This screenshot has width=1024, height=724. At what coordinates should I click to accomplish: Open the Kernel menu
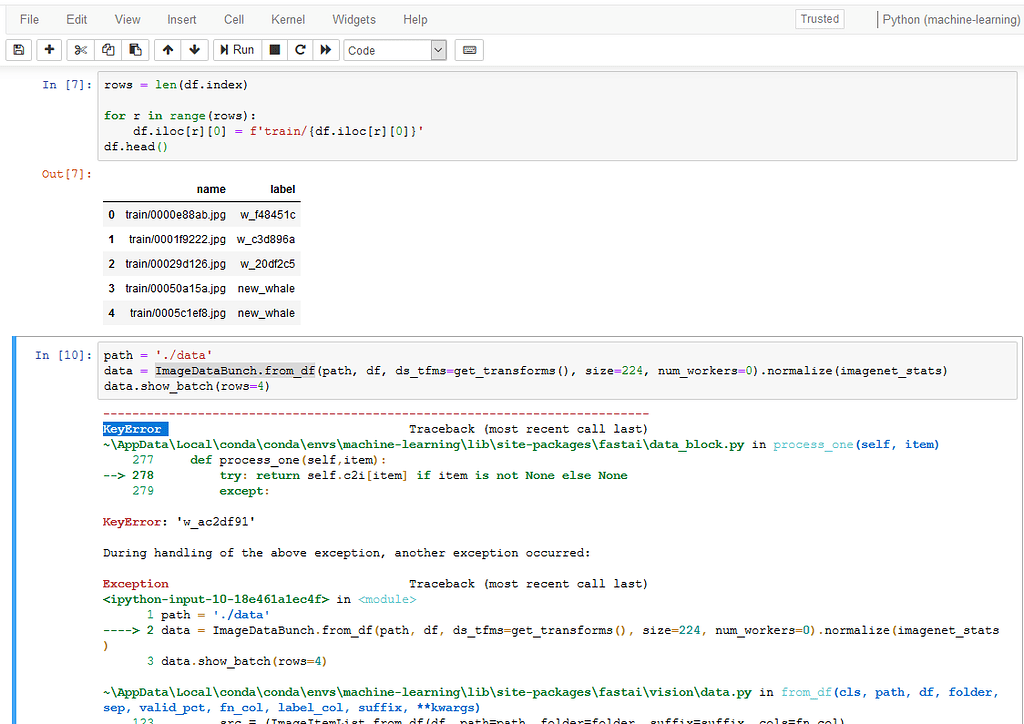pyautogui.click(x=288, y=19)
